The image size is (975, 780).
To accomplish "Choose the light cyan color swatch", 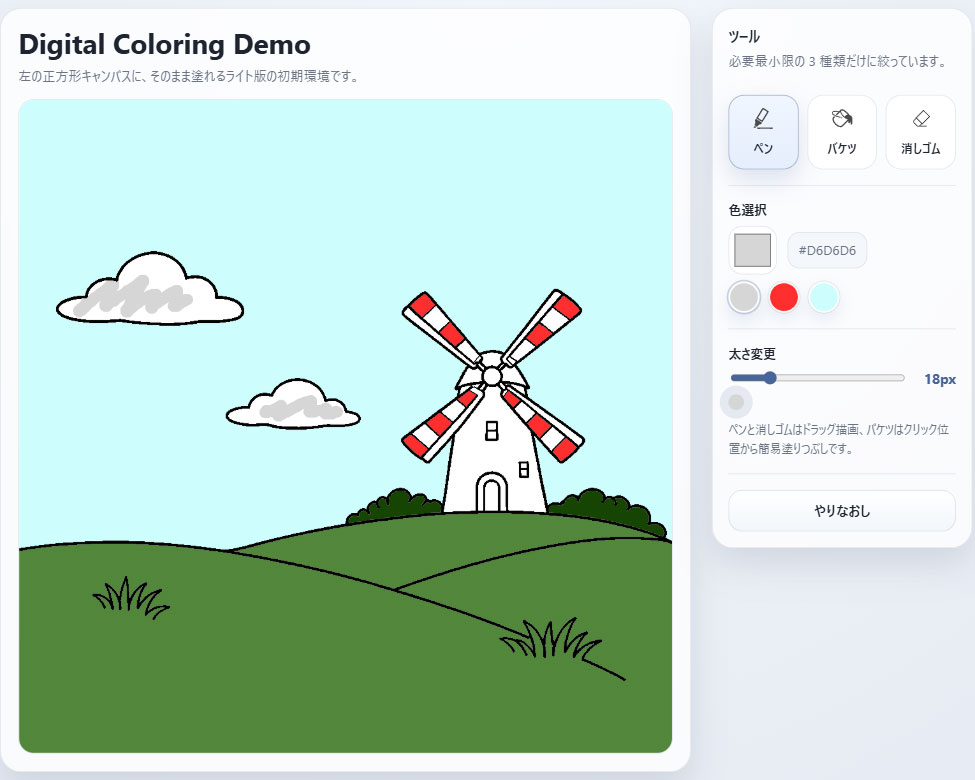I will coord(823,297).
